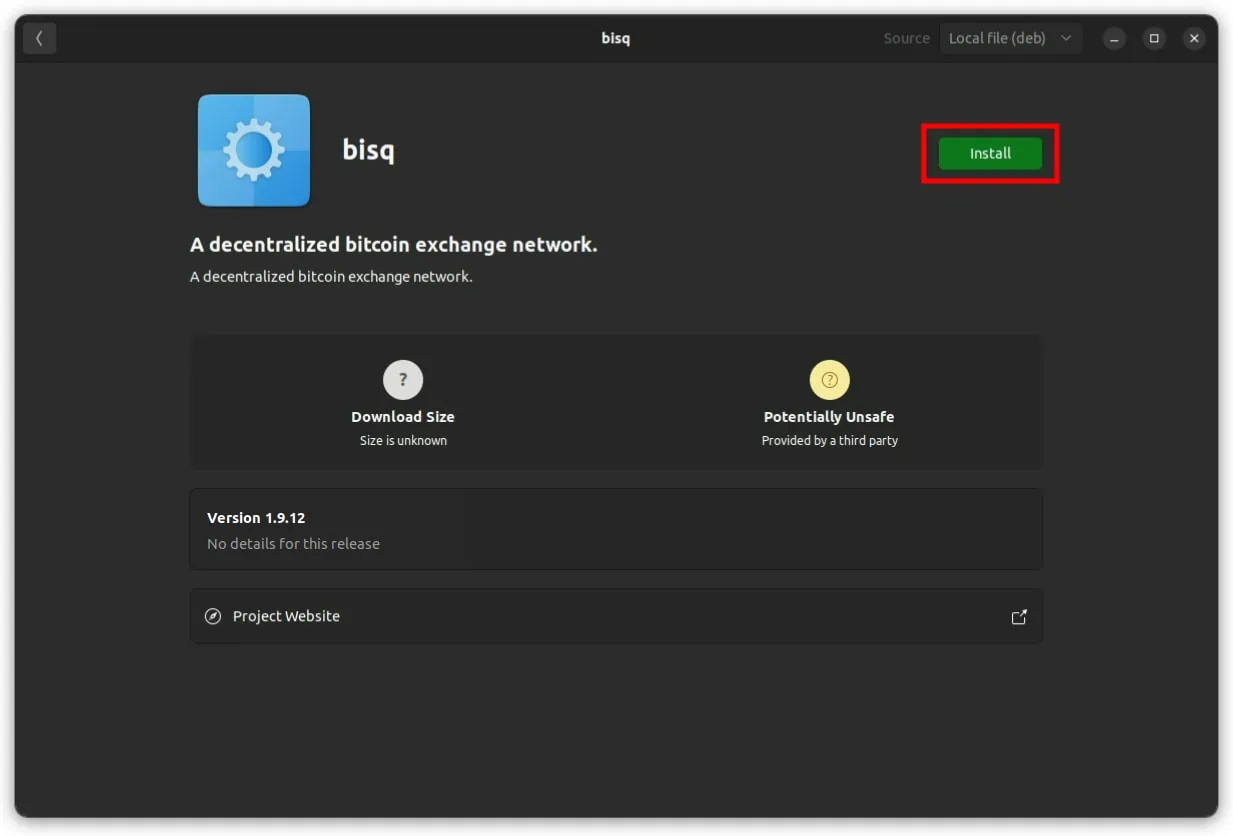Image resolution: width=1233 pixels, height=836 pixels.
Task: Click the compass icon beside Project Website
Action: (x=212, y=616)
